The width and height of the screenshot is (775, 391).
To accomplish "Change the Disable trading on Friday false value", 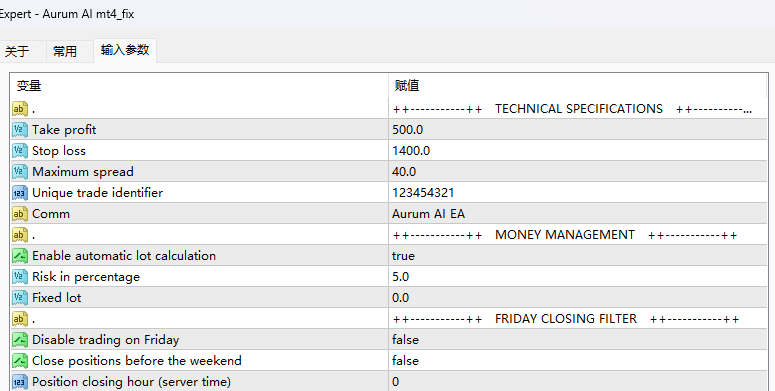I will tap(405, 340).
